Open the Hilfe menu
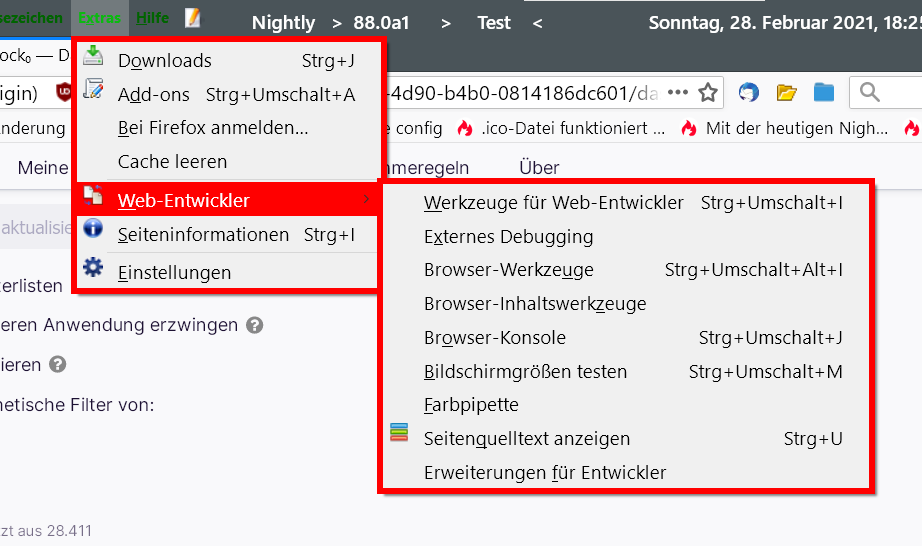The width and height of the screenshot is (922, 546). point(153,18)
